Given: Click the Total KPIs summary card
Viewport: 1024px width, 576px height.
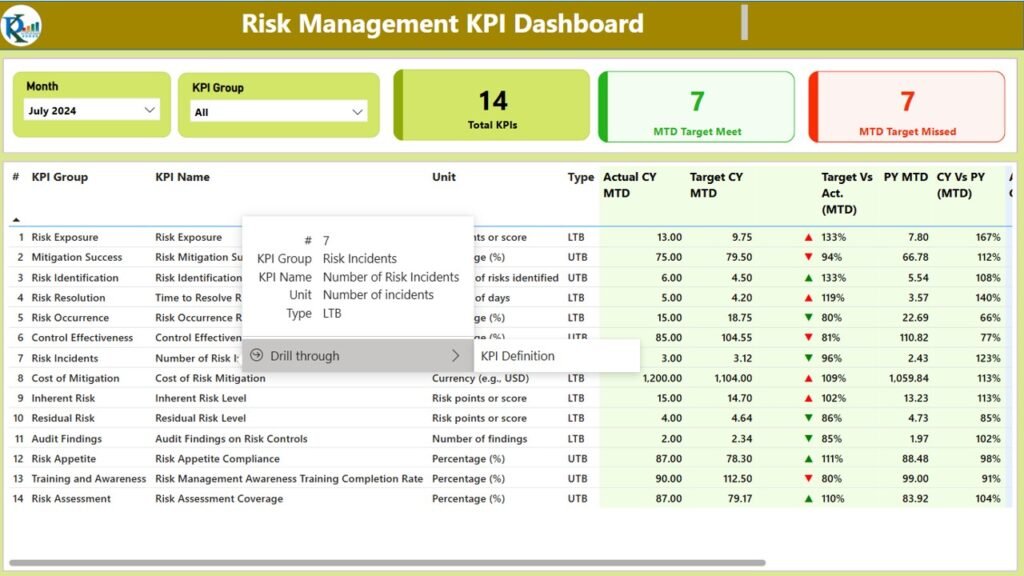Looking at the screenshot, I should pos(492,104).
